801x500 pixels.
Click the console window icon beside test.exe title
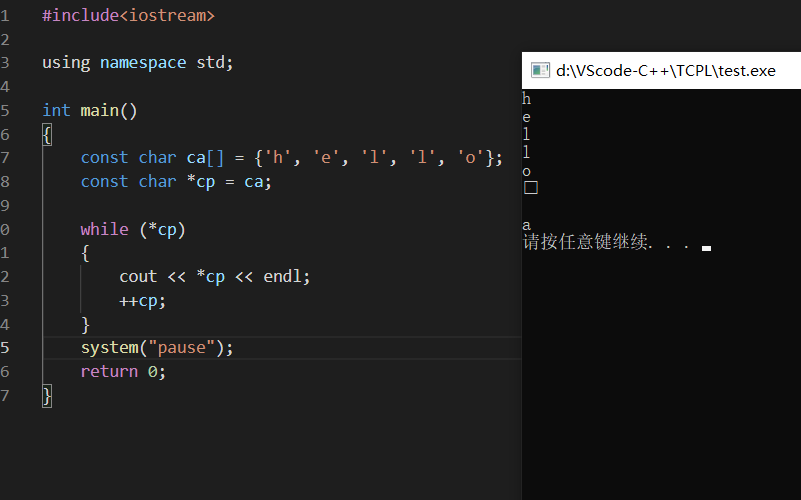click(540, 70)
